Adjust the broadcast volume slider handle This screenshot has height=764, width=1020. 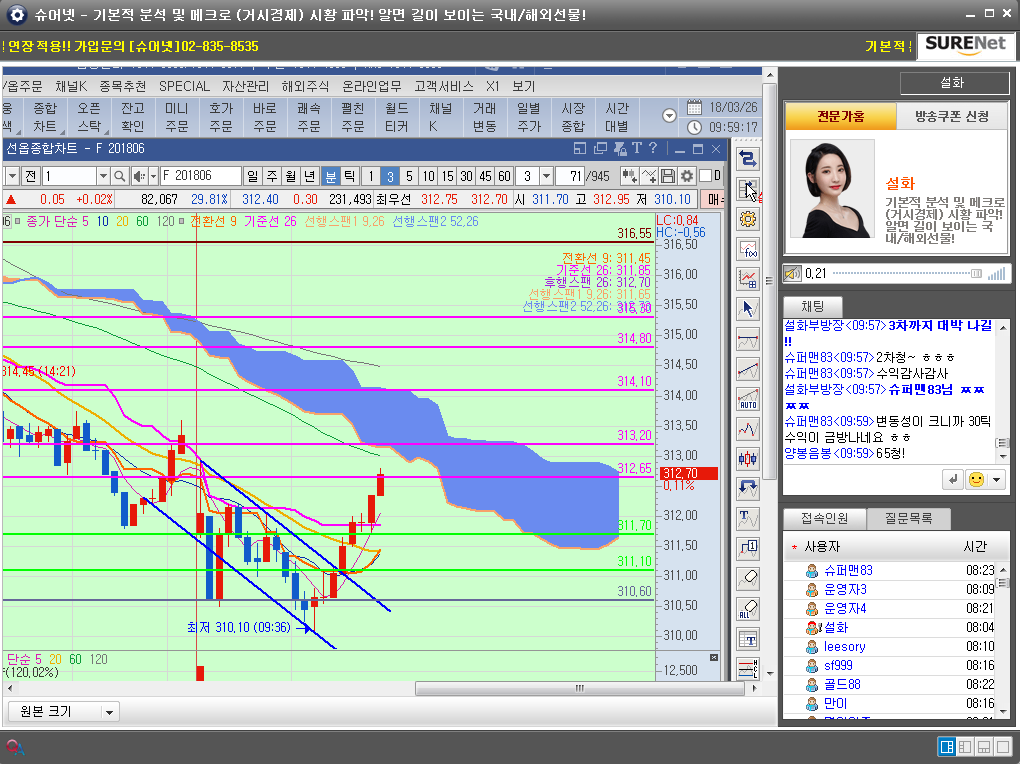coord(976,273)
